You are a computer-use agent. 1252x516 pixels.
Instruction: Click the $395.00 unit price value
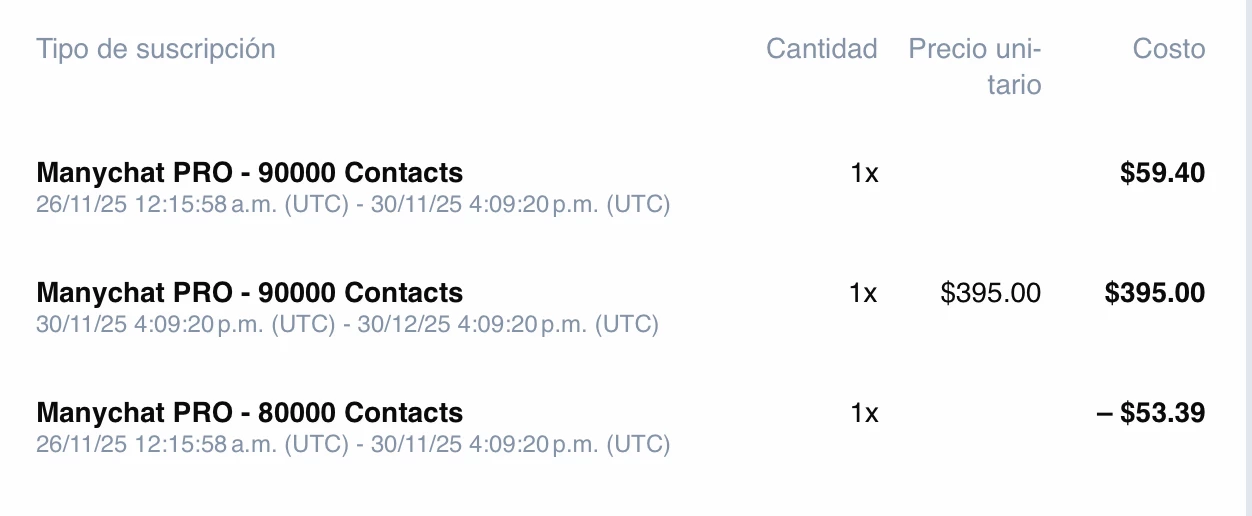[x=990, y=293]
